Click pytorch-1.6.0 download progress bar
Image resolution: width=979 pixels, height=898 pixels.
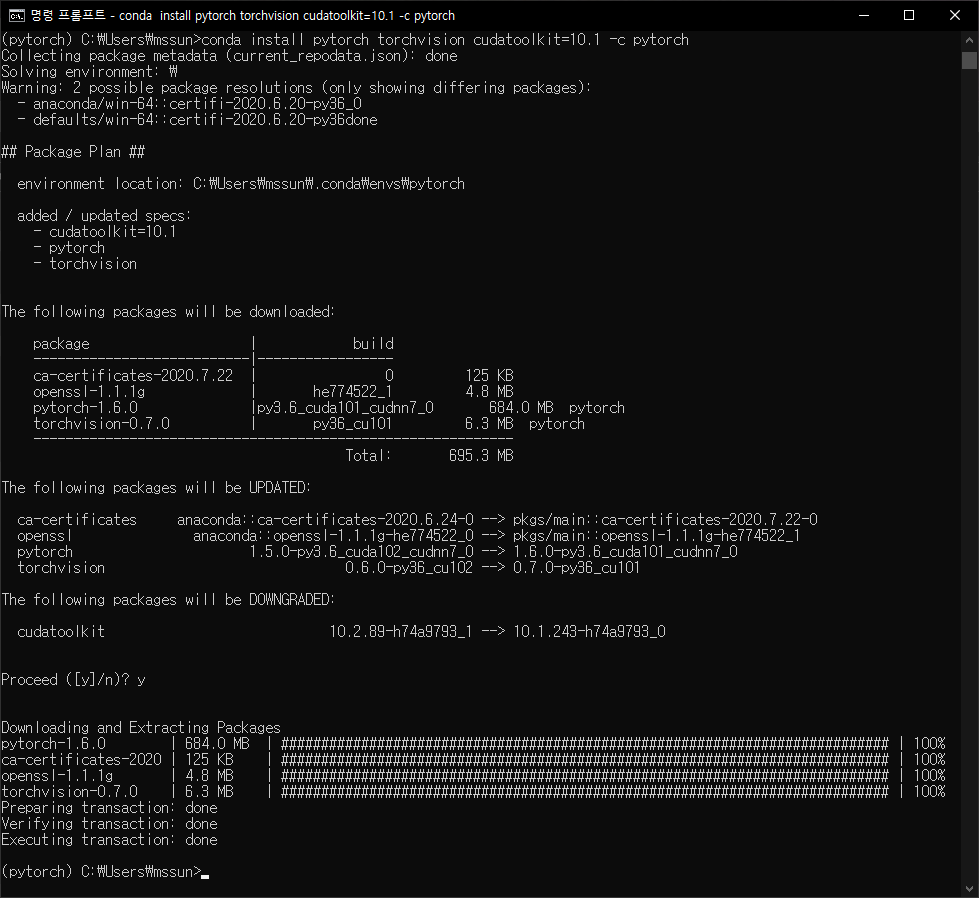click(584, 744)
